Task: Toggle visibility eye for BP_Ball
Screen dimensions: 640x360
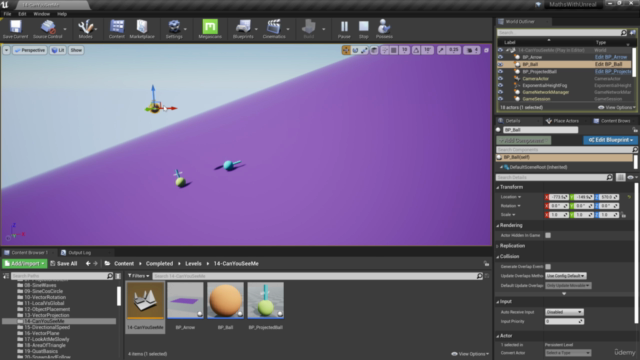Action: coord(500,64)
